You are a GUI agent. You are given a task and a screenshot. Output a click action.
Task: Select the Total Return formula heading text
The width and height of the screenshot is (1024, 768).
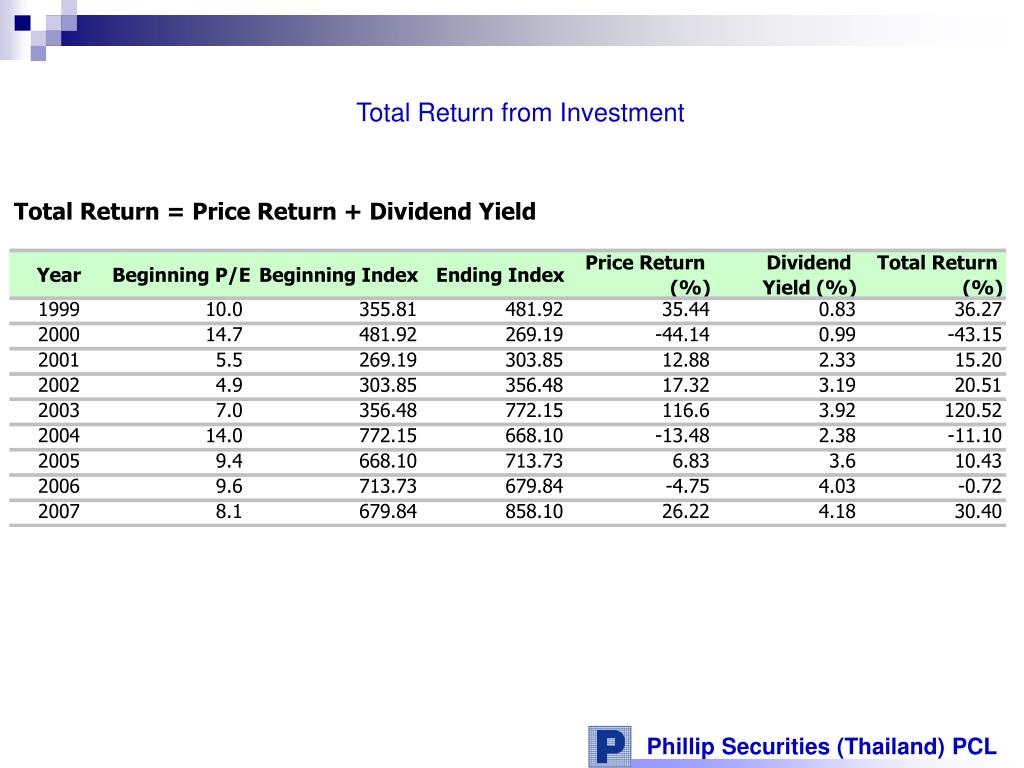tap(275, 212)
